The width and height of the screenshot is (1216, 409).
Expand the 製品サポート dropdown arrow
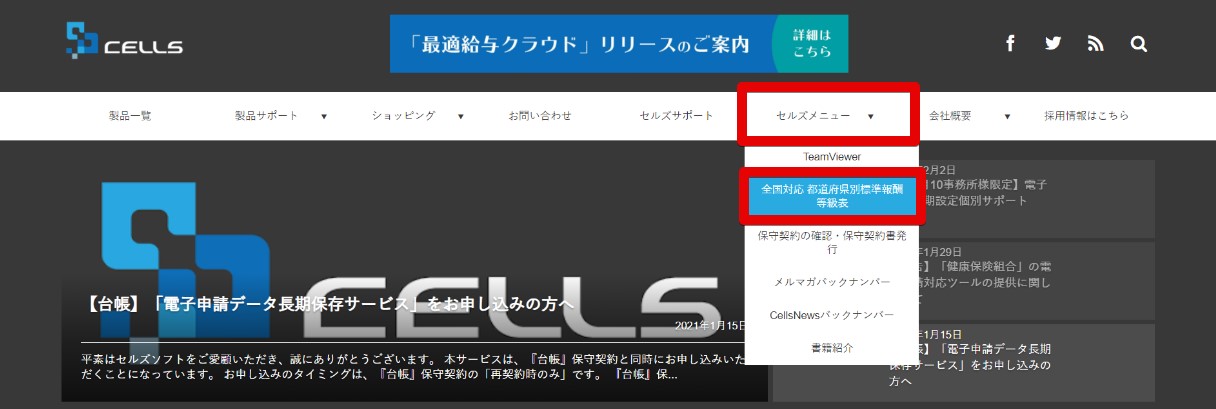(x=324, y=117)
